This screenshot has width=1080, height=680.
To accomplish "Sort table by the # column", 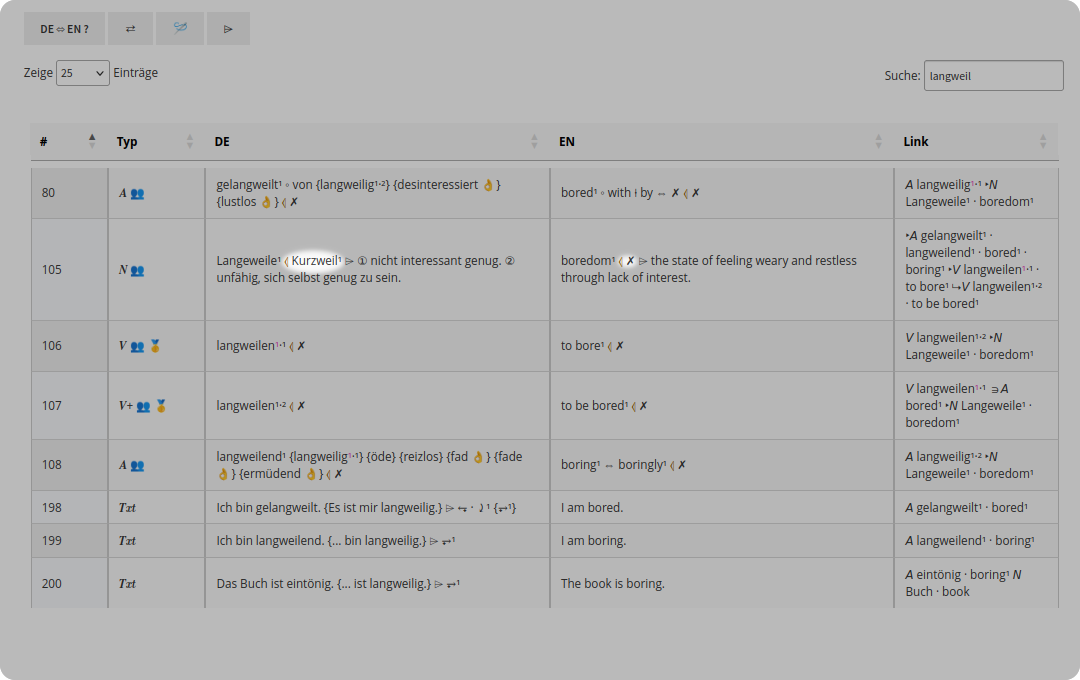I will pos(67,141).
